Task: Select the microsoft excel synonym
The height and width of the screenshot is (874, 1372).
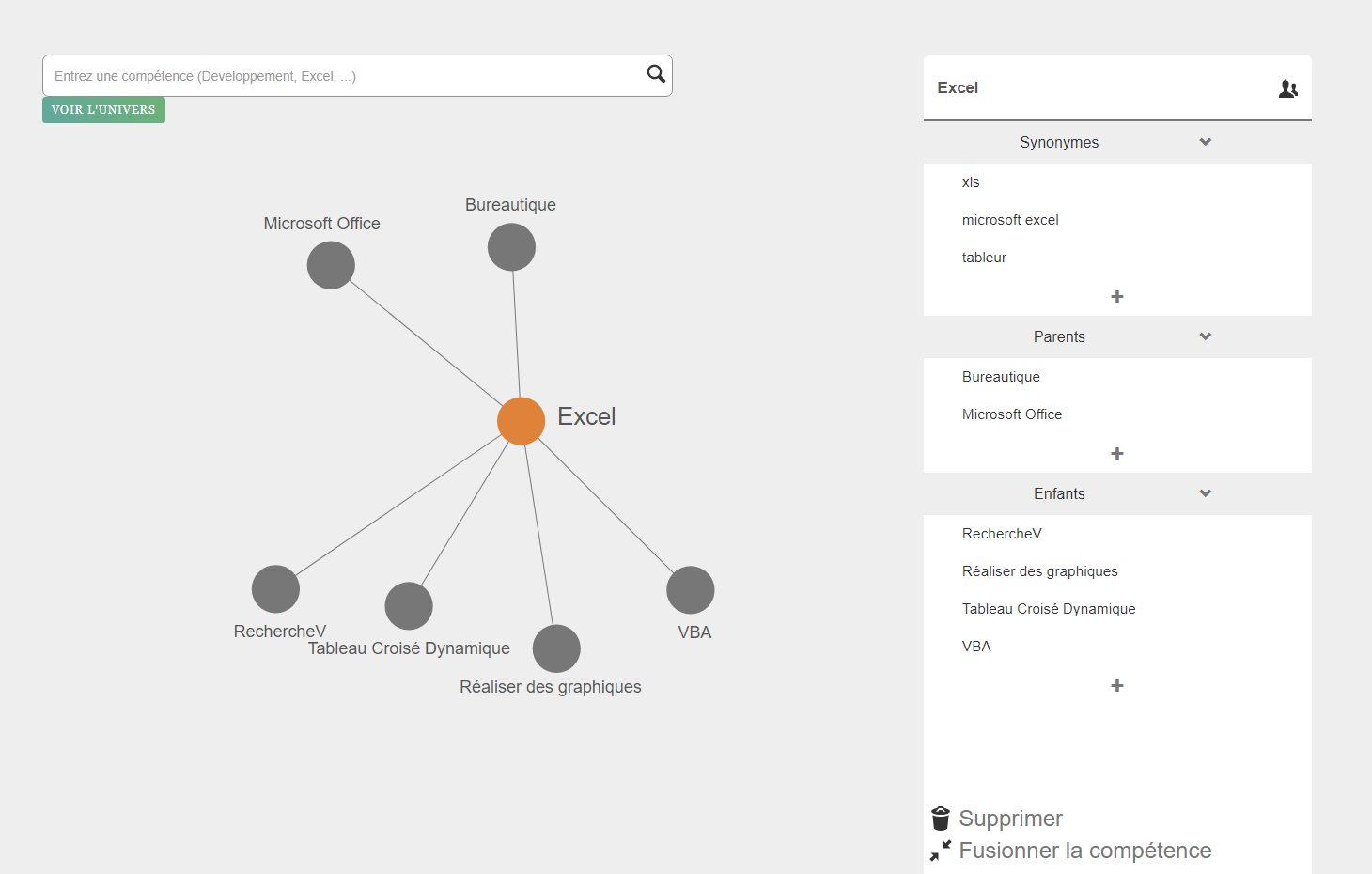Action: [1010, 220]
